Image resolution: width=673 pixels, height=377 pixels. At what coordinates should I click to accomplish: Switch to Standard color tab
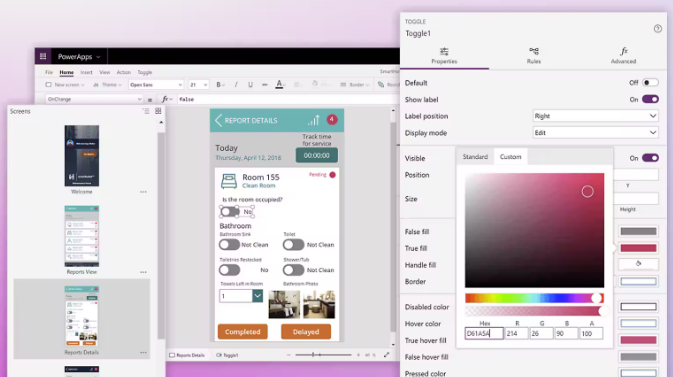[x=475, y=157]
